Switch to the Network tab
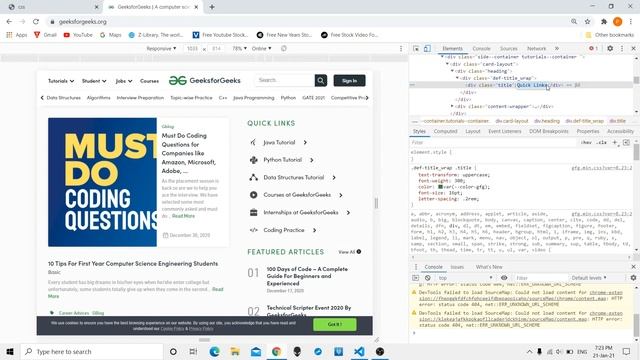 point(536,49)
